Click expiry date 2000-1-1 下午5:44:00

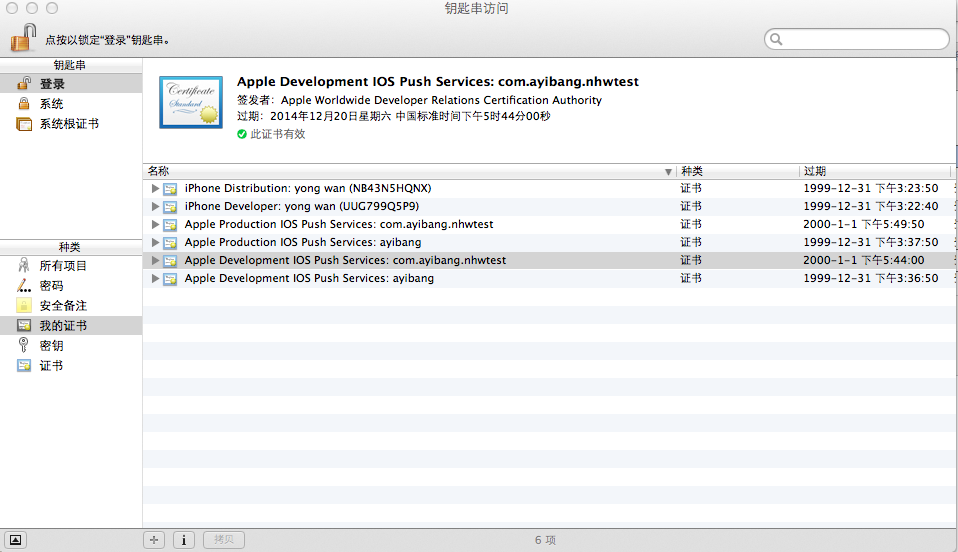click(x=864, y=260)
